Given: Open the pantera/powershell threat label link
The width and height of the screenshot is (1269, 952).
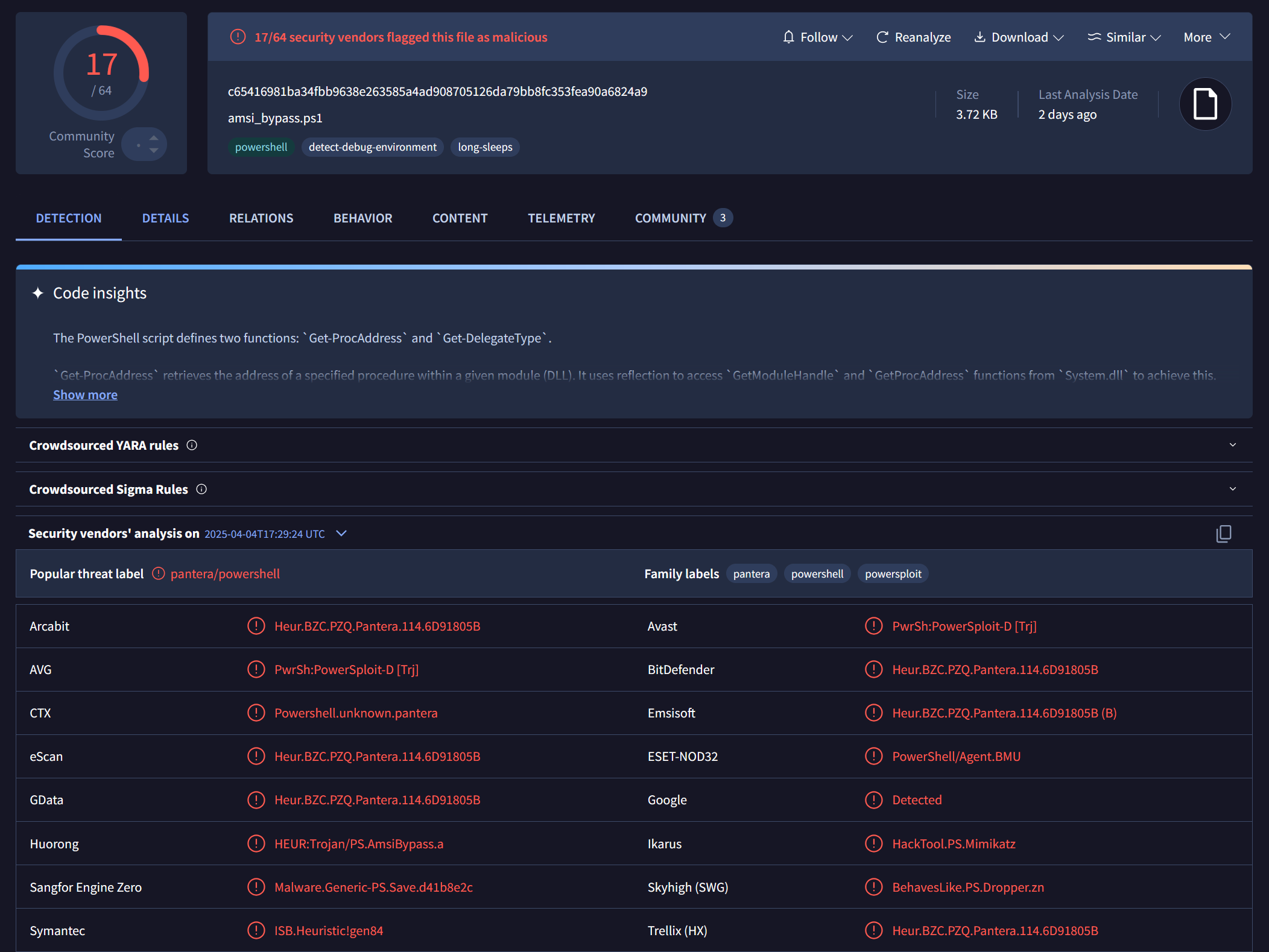Looking at the screenshot, I should (x=224, y=573).
